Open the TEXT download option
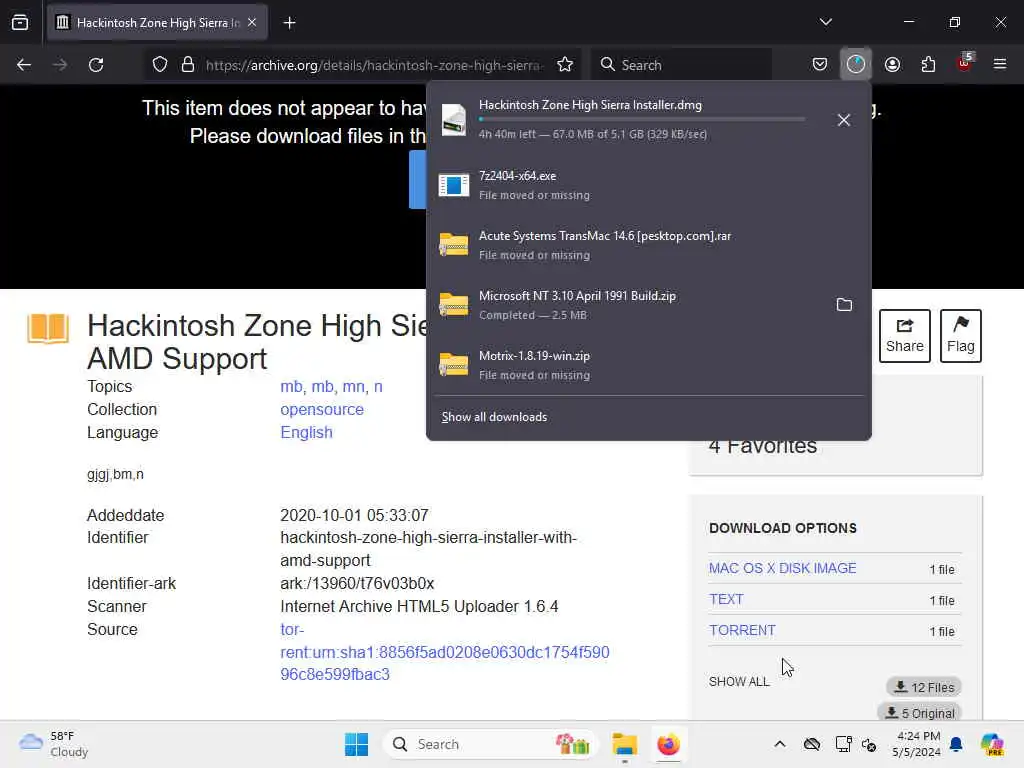Screen dimensions: 1024x768 coord(726,600)
